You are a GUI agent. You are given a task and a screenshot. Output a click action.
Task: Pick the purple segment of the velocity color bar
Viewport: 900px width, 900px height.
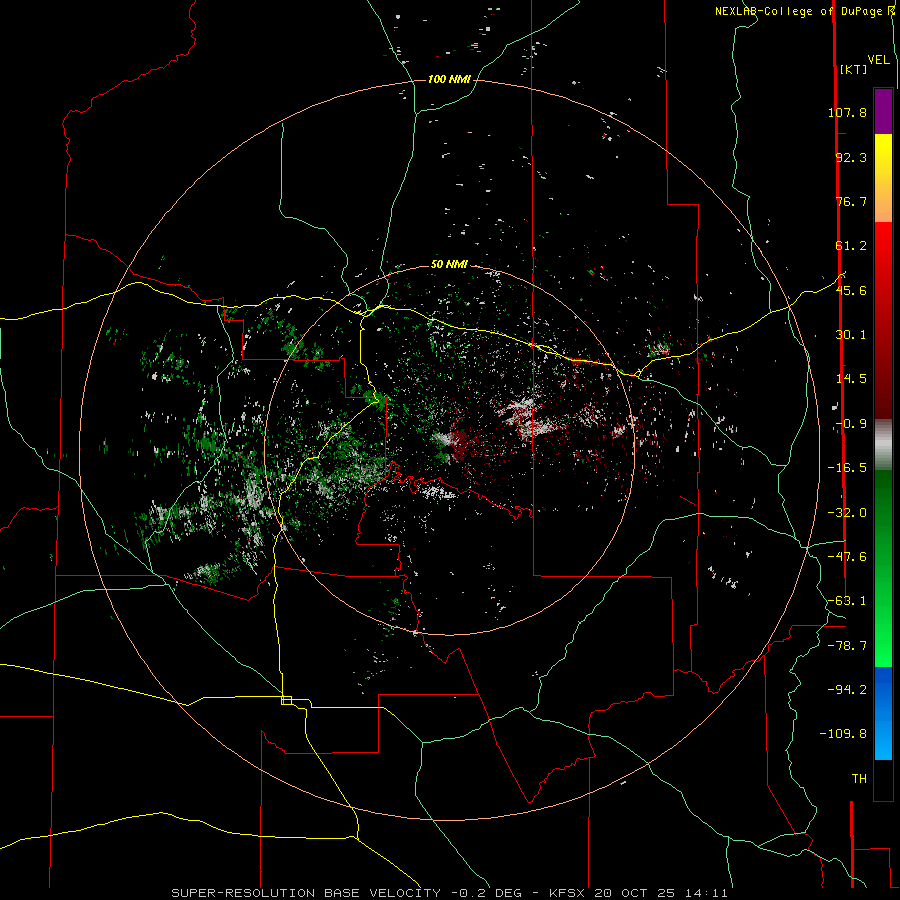tap(883, 111)
